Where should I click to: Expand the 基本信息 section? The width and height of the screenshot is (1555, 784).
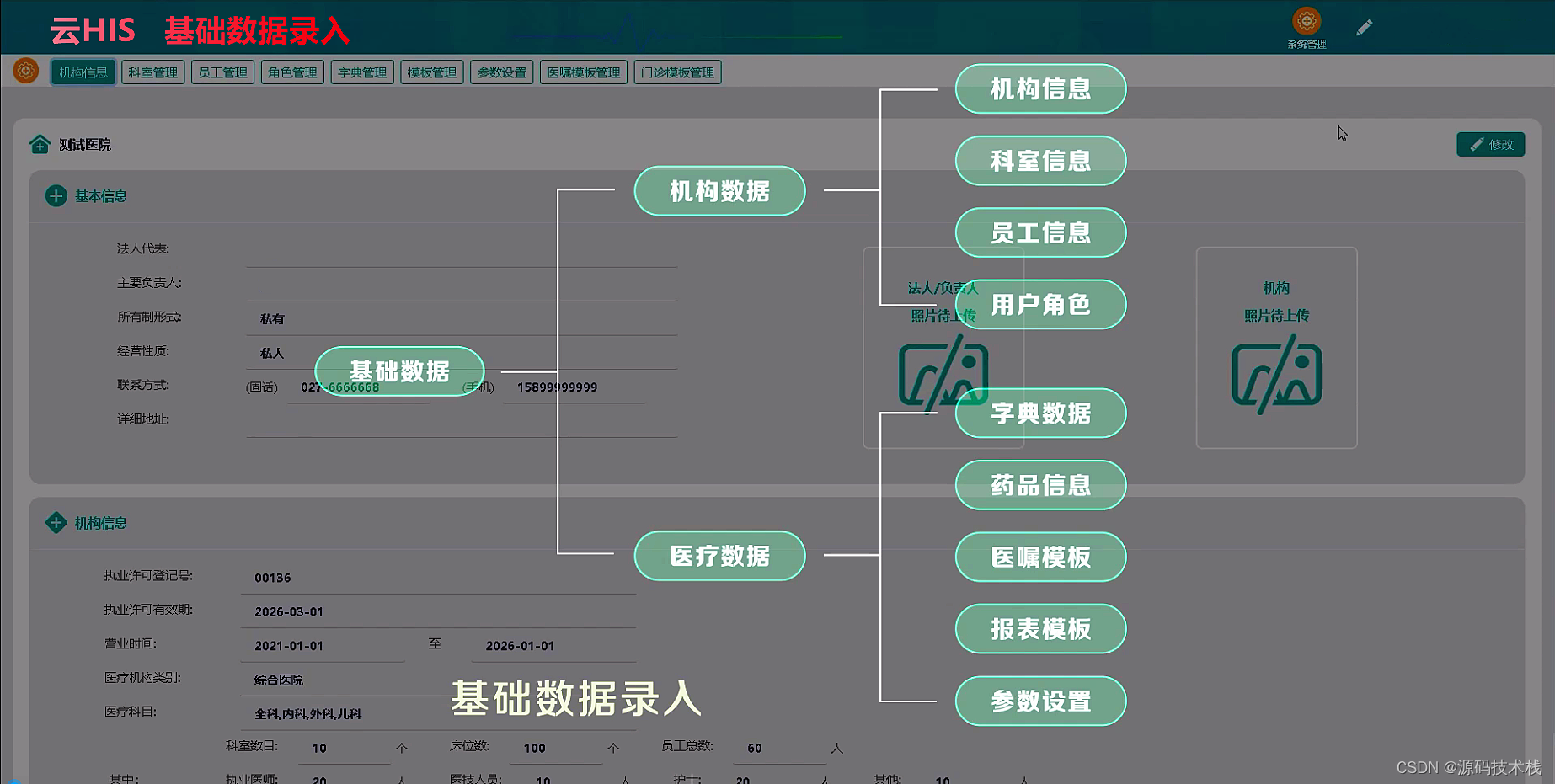point(56,195)
